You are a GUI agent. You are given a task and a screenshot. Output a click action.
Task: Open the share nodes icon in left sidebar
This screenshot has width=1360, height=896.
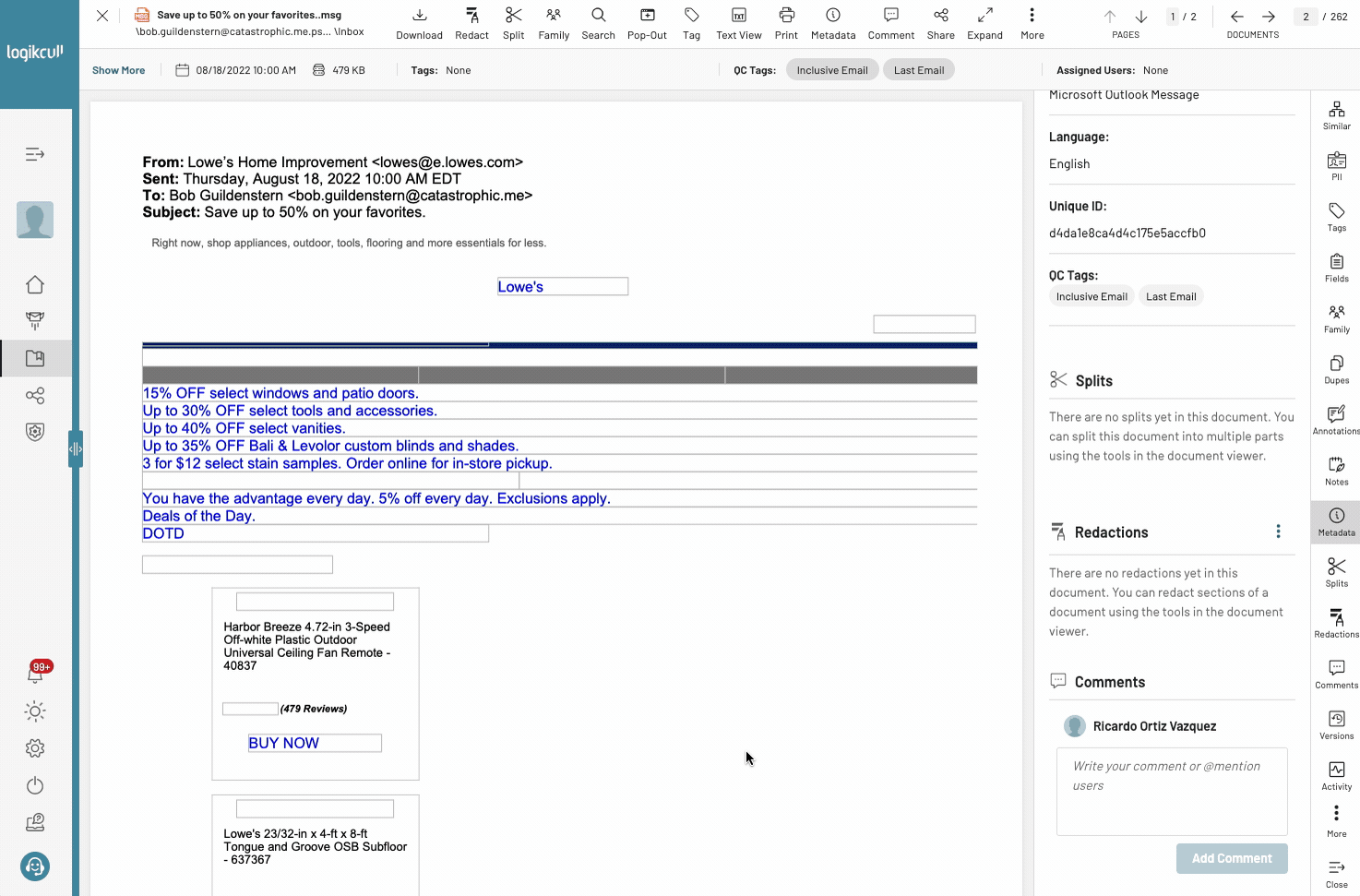pos(35,396)
